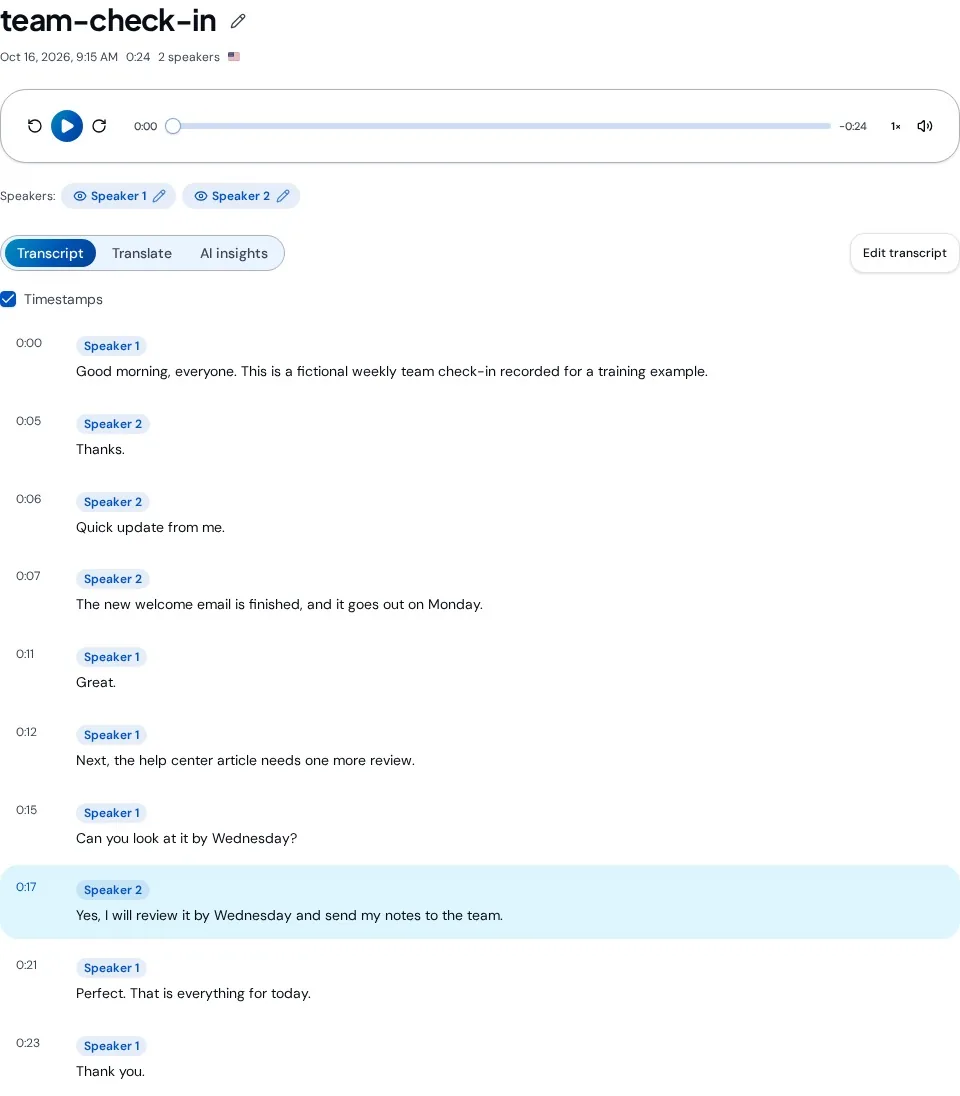Screen dimensions: 960x1096
Task: Click Speaker 2 tag above welcome email line
Action: (x=113, y=579)
